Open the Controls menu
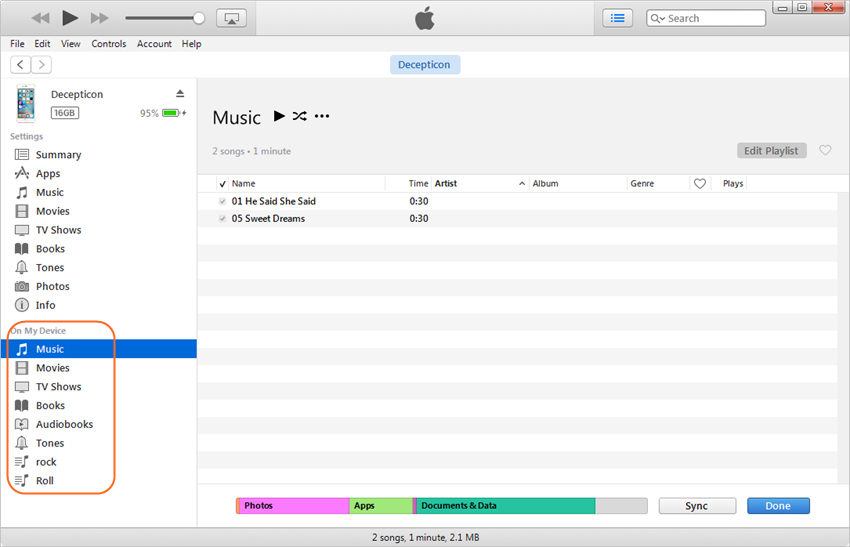 tap(109, 44)
